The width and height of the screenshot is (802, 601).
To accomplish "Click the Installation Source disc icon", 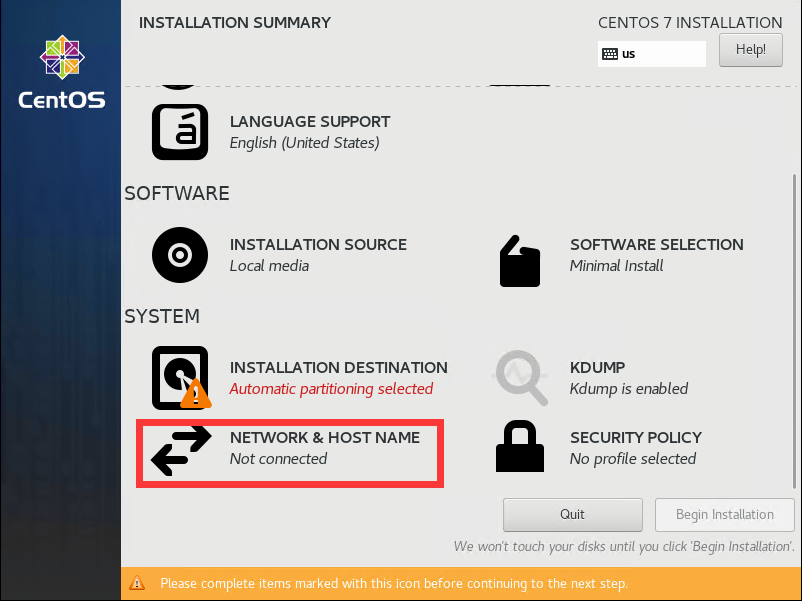I will tap(180, 255).
